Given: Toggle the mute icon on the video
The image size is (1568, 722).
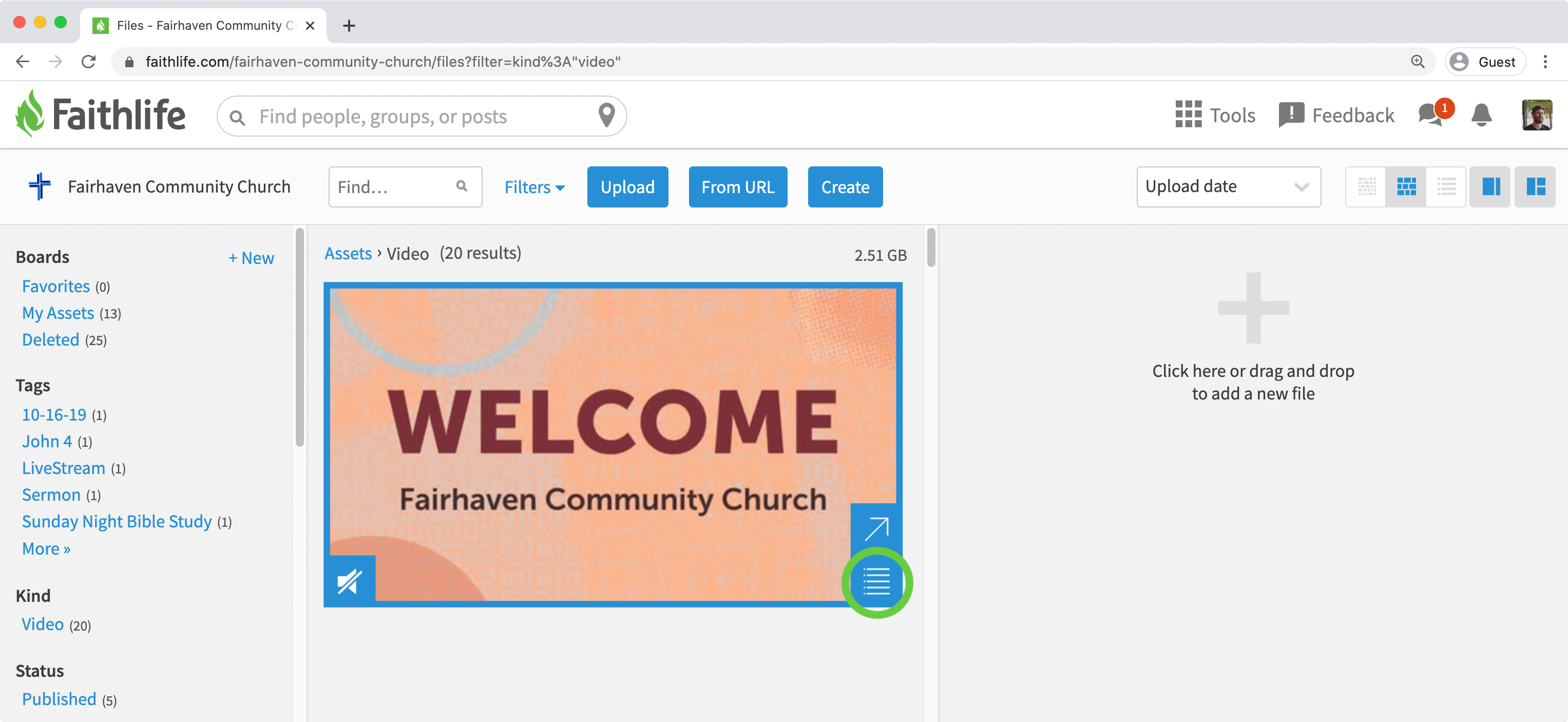Looking at the screenshot, I should coord(350,580).
